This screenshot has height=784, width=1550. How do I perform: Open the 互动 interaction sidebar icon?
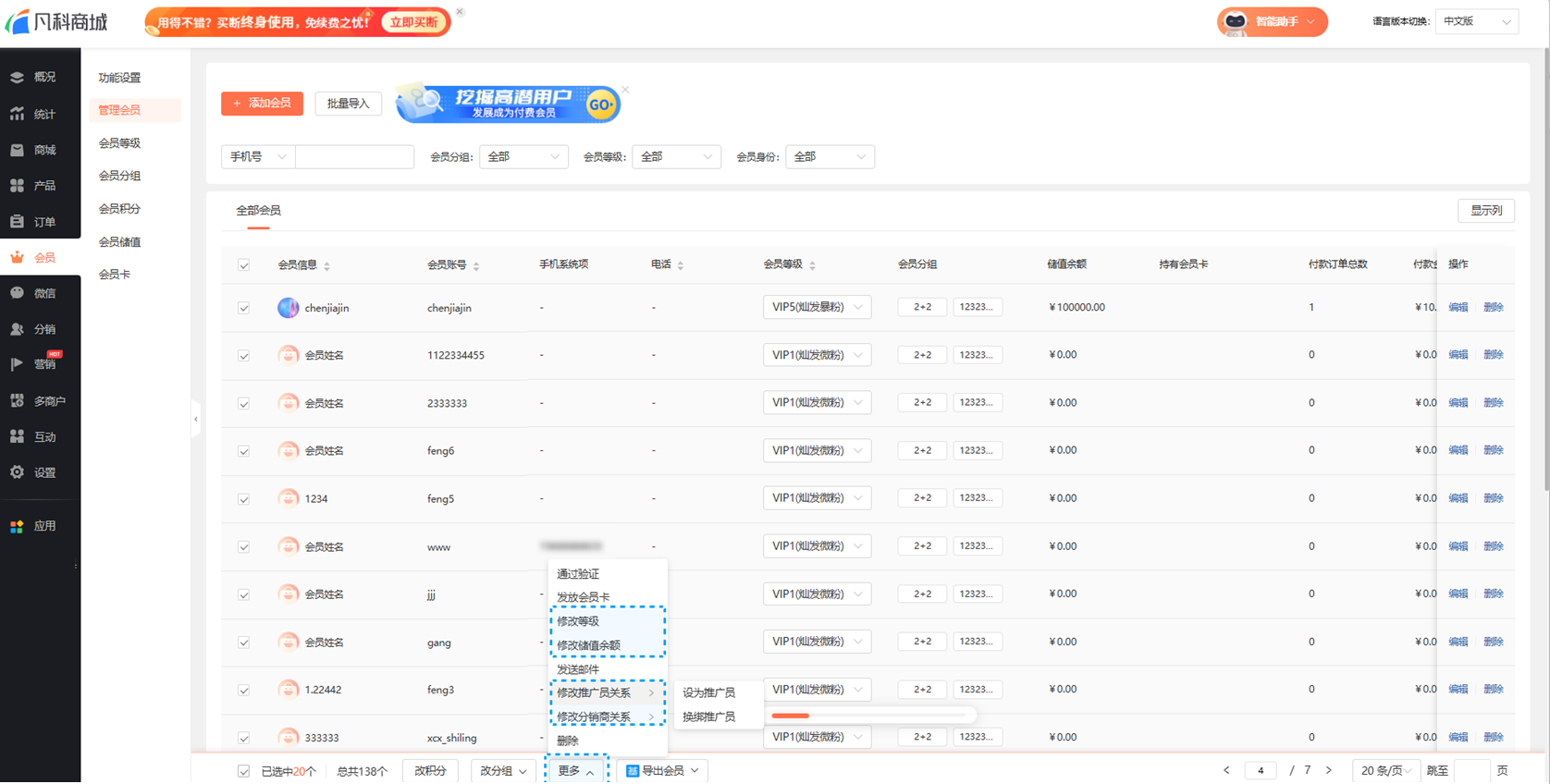pyautogui.click(x=17, y=436)
